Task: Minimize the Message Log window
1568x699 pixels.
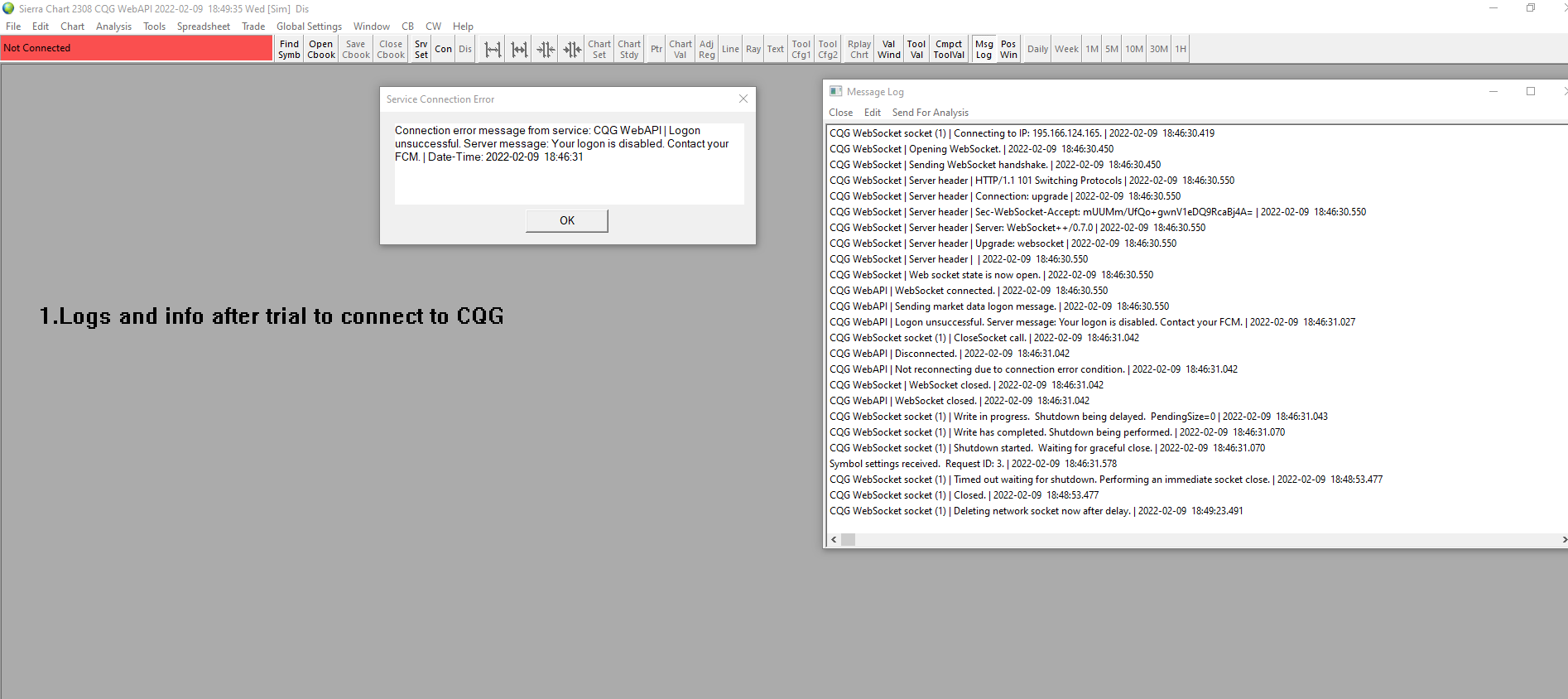Action: 1493,91
